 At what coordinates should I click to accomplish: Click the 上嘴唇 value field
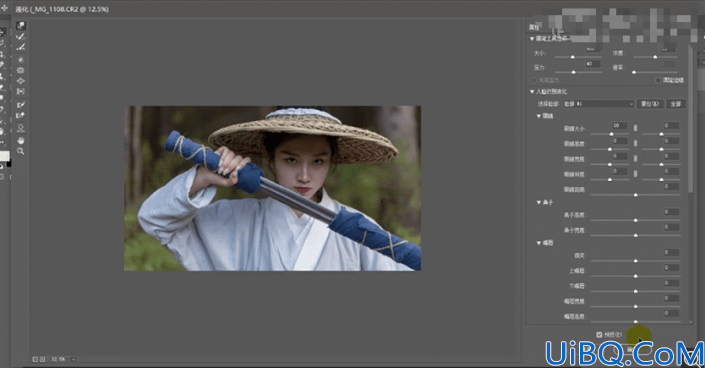(x=671, y=268)
